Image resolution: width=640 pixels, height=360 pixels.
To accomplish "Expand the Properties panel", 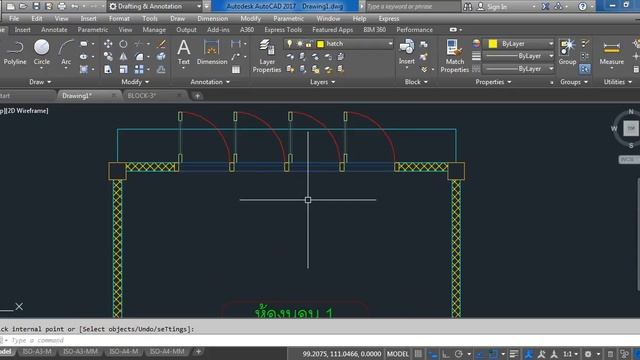I will 493,82.
